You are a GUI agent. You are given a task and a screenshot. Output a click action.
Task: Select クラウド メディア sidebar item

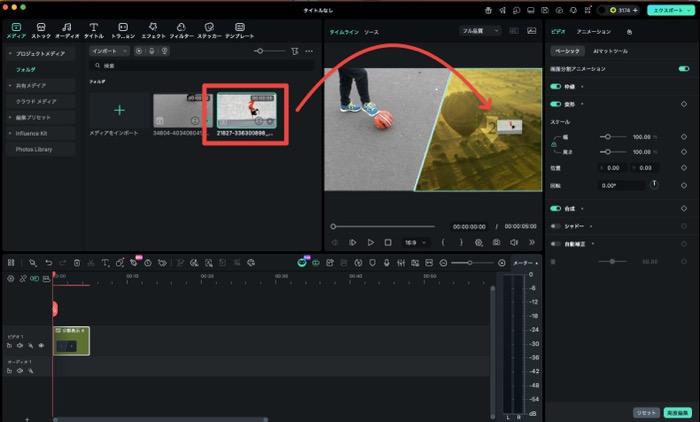pyautogui.click(x=36, y=101)
